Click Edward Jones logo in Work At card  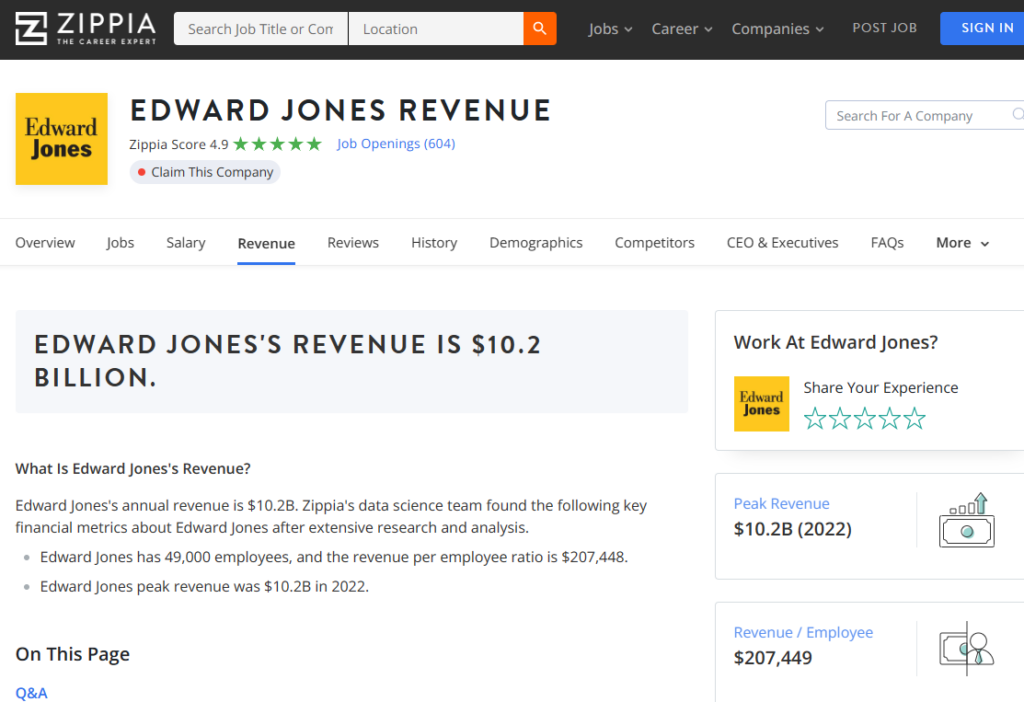(x=761, y=404)
